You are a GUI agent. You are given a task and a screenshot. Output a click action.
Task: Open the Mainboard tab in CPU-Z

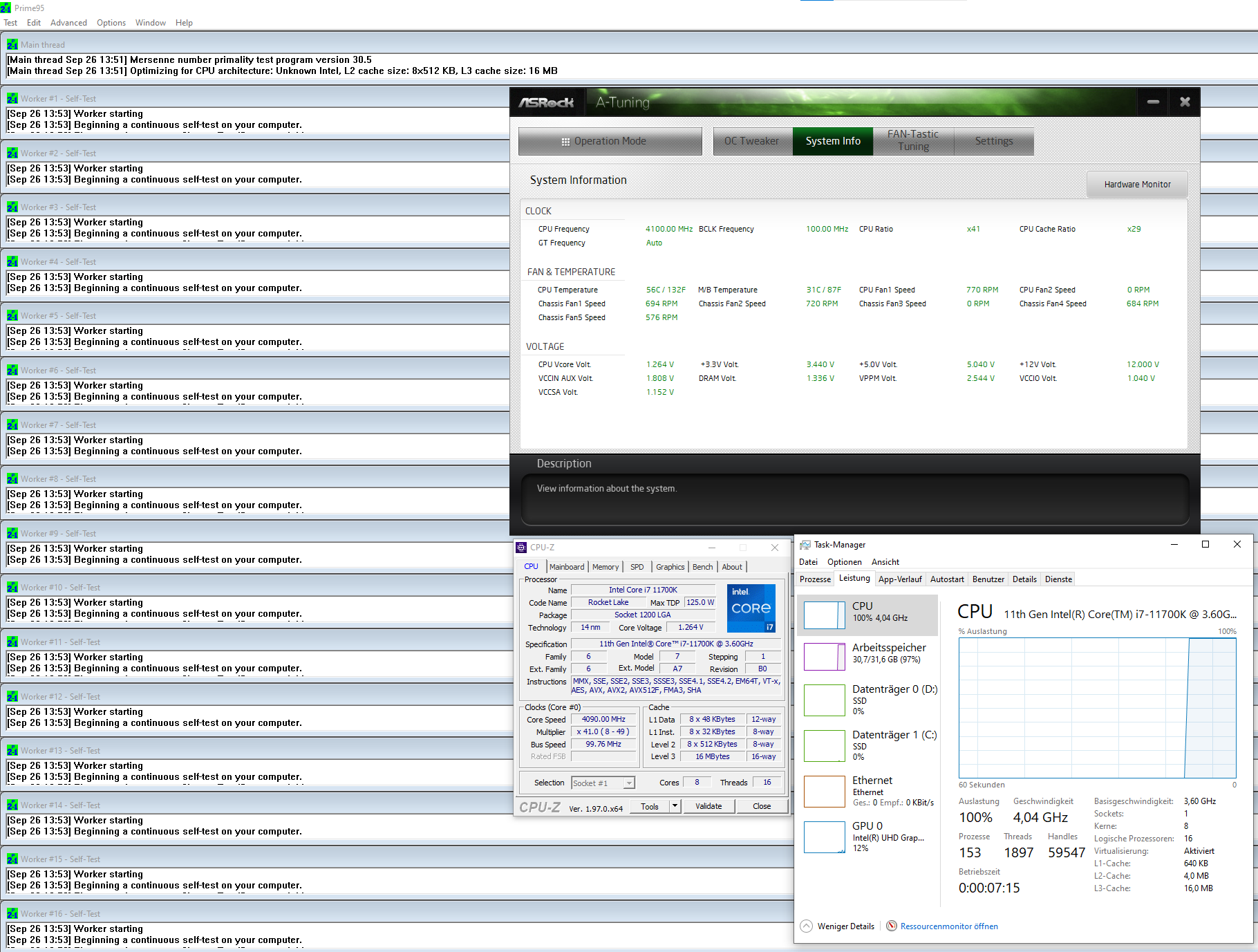pyautogui.click(x=567, y=567)
